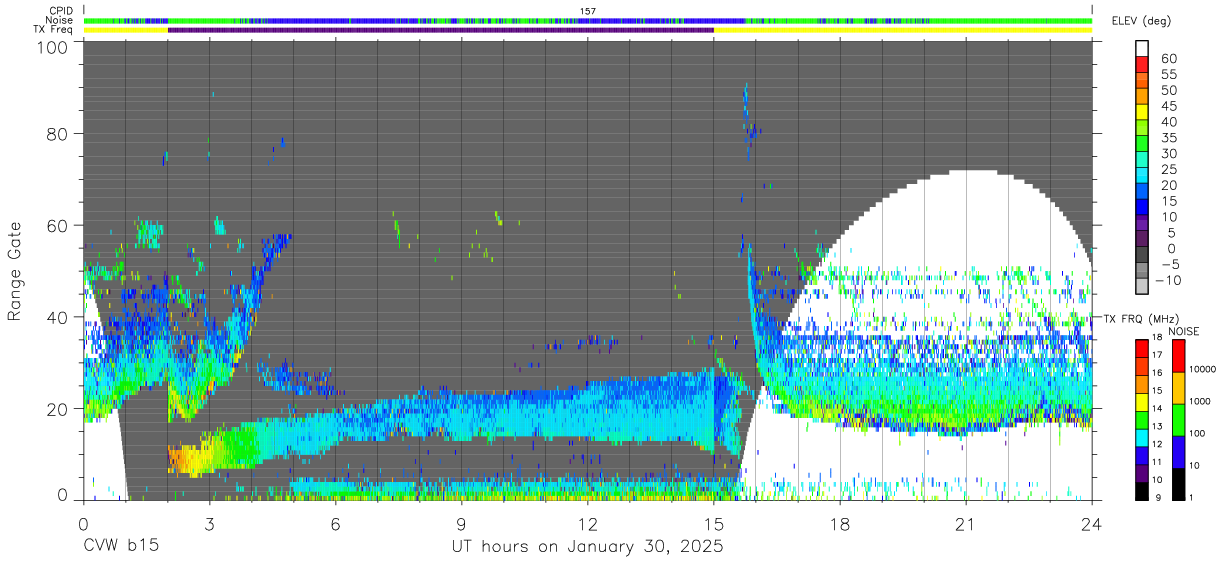Click the TX FRQ (MHz) legend title
This screenshot has width=1228, height=567.
coord(1141,319)
